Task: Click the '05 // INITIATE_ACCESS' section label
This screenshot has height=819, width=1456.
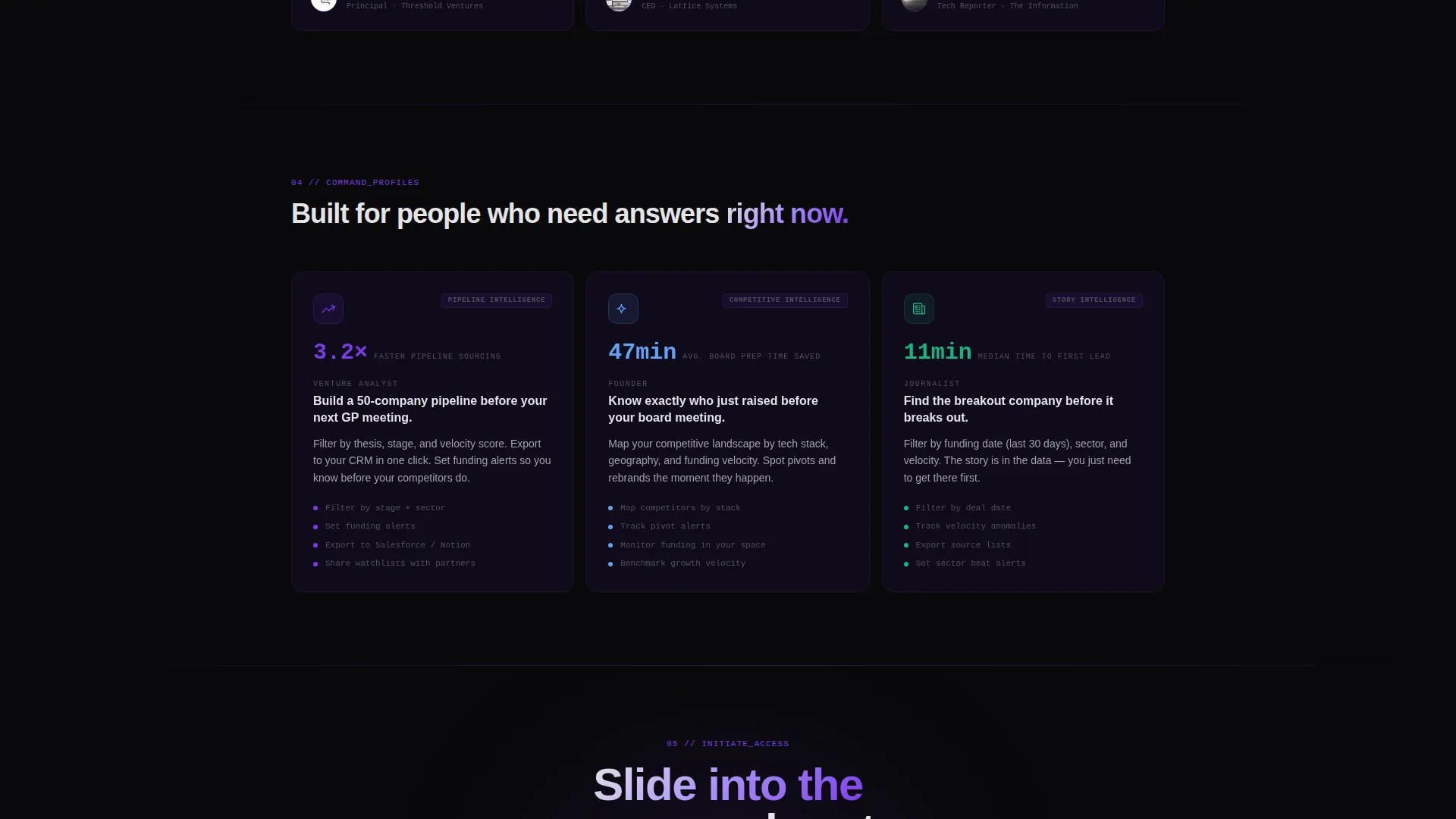Action: 728,744
